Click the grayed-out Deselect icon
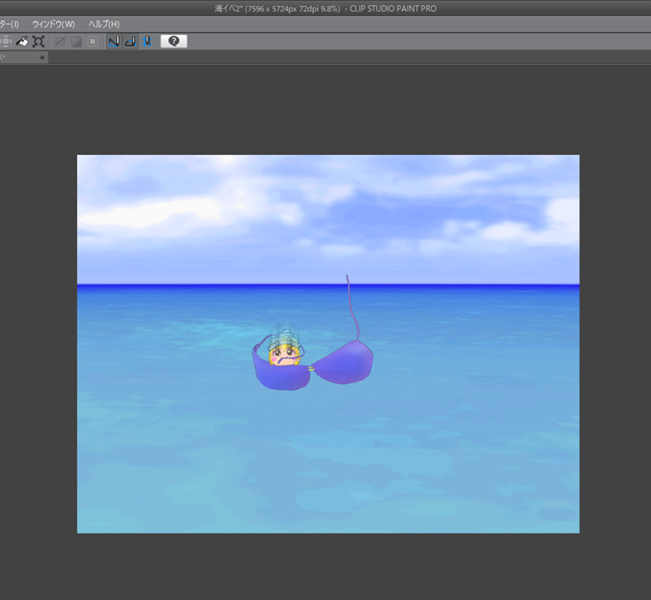The height and width of the screenshot is (600, 651). [x=60, y=42]
